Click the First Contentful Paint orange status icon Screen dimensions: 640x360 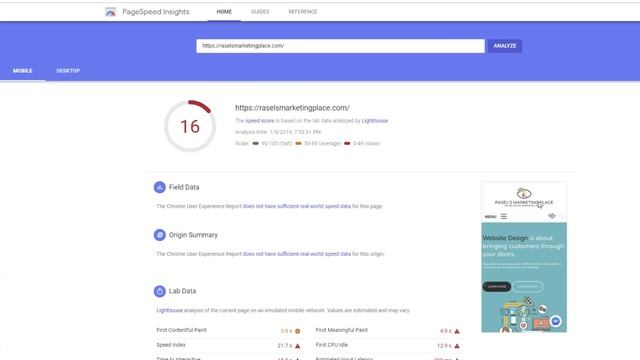(x=298, y=331)
